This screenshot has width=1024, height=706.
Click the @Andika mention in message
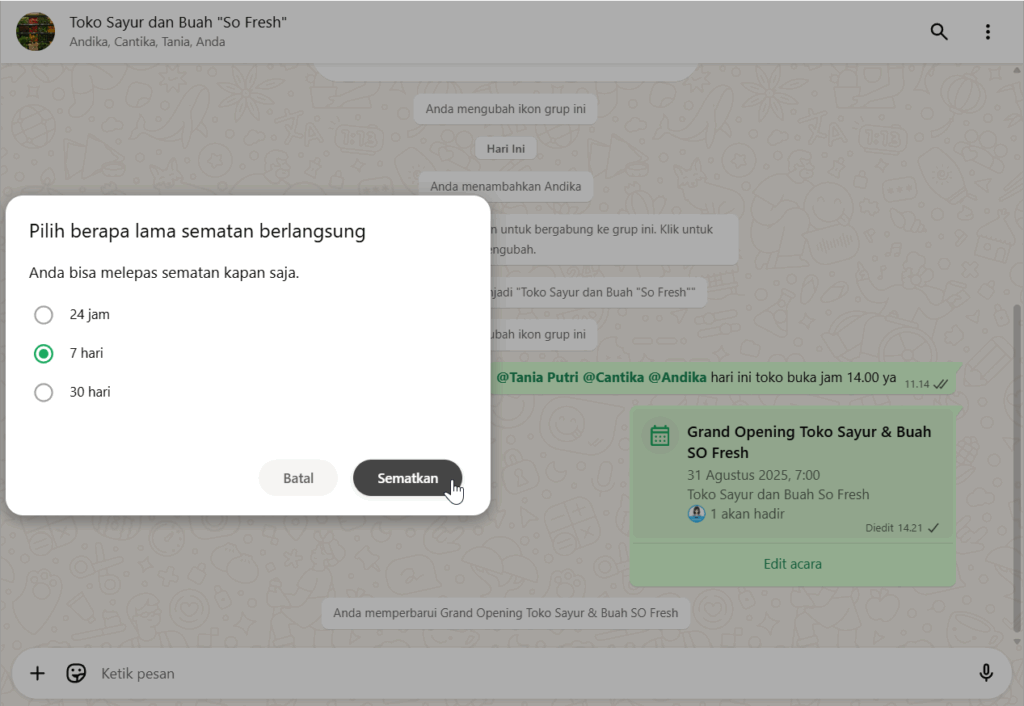(677, 378)
